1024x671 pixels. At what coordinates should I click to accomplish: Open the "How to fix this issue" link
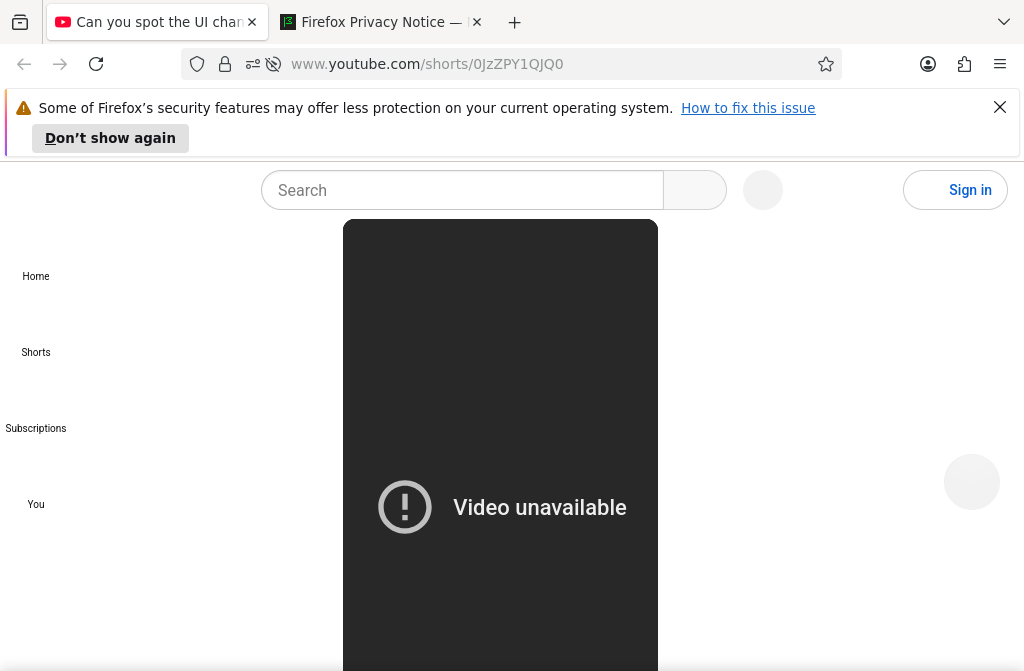tap(748, 108)
